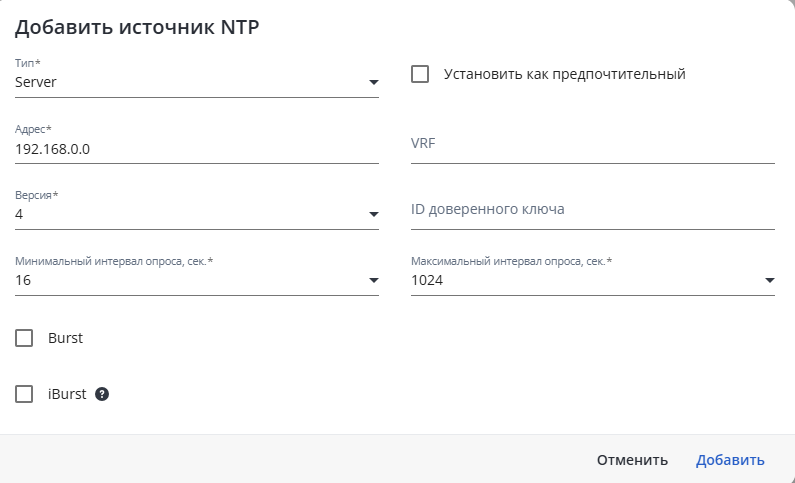Click the iBurst help question-mark icon
795x483 pixels.
102,394
